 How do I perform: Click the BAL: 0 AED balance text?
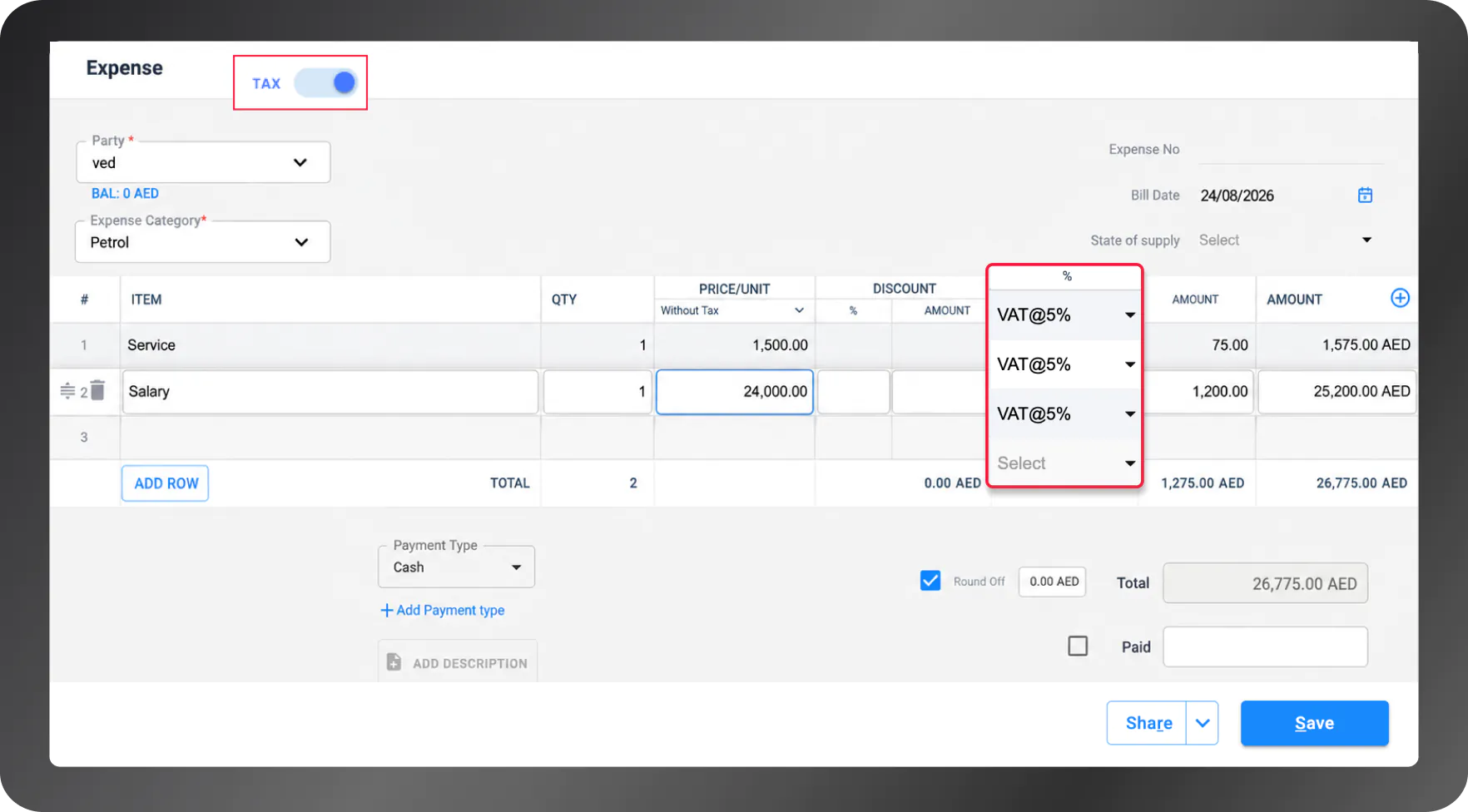125,193
